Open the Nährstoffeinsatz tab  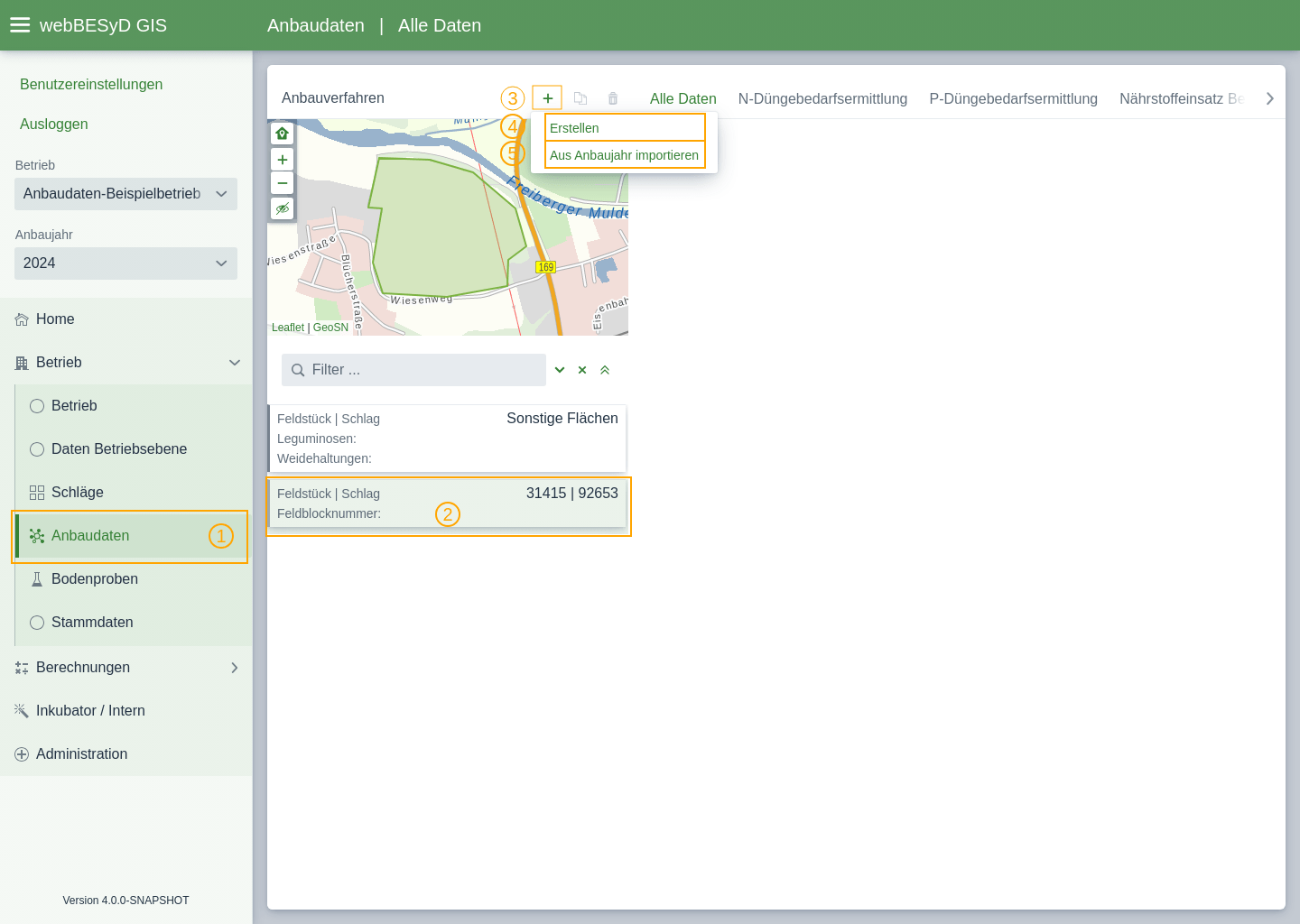[1182, 99]
